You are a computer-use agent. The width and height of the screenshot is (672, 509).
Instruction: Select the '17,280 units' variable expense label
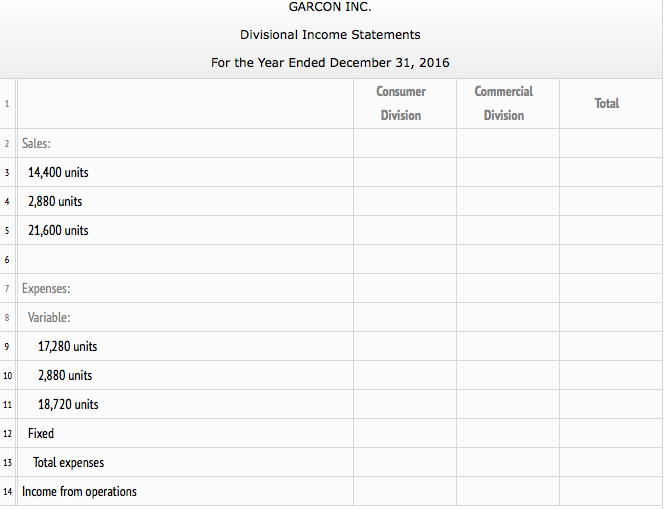pos(68,346)
